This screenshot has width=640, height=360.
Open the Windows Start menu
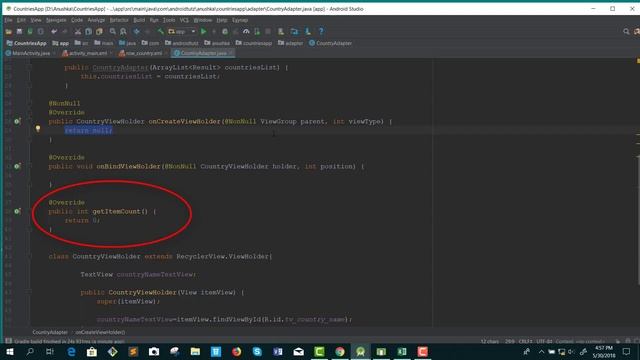(9, 351)
